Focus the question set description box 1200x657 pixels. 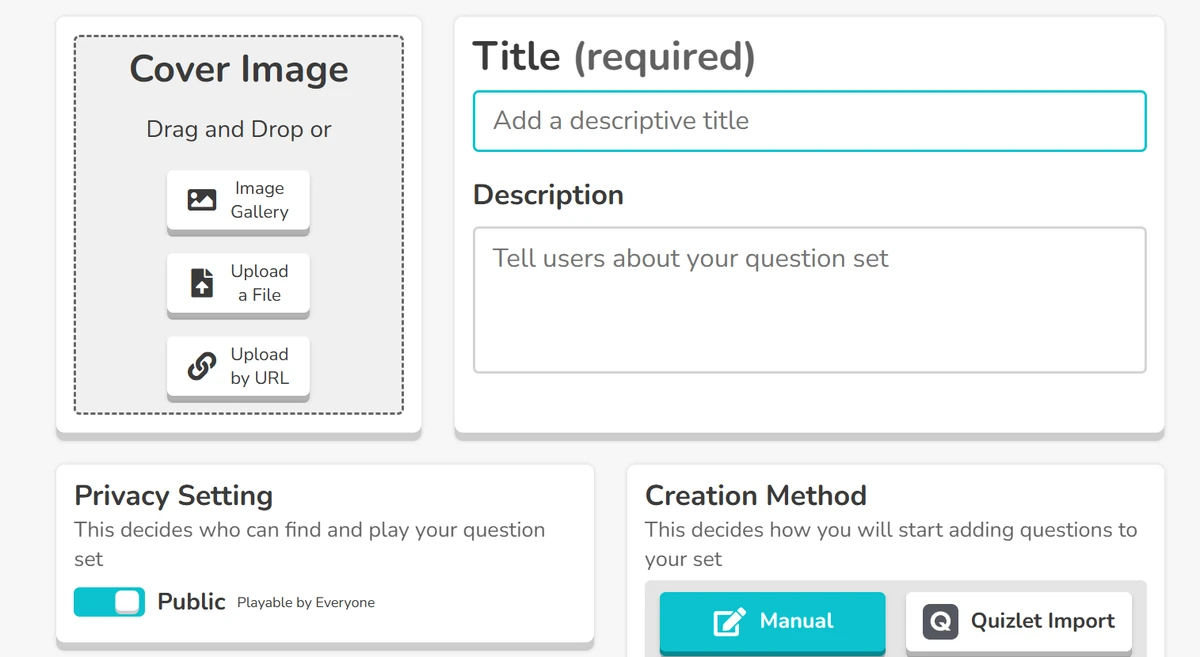[x=808, y=300]
